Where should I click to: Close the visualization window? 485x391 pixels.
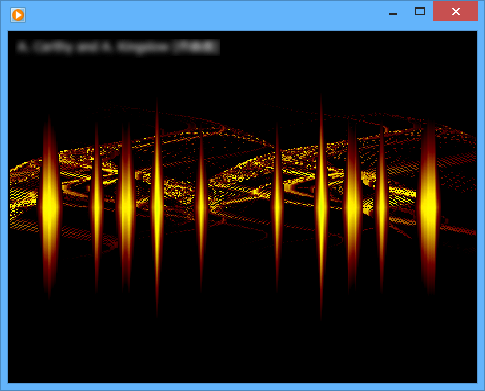tap(455, 11)
